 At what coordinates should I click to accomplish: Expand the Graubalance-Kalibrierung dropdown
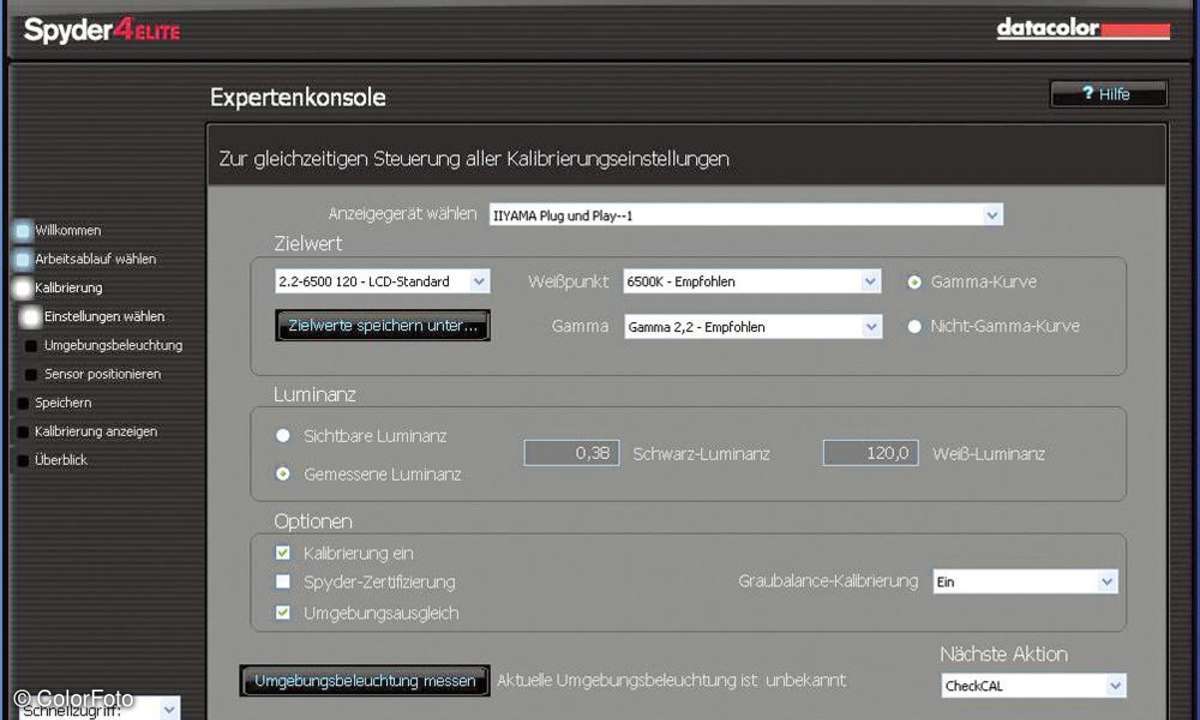tap(1024, 581)
